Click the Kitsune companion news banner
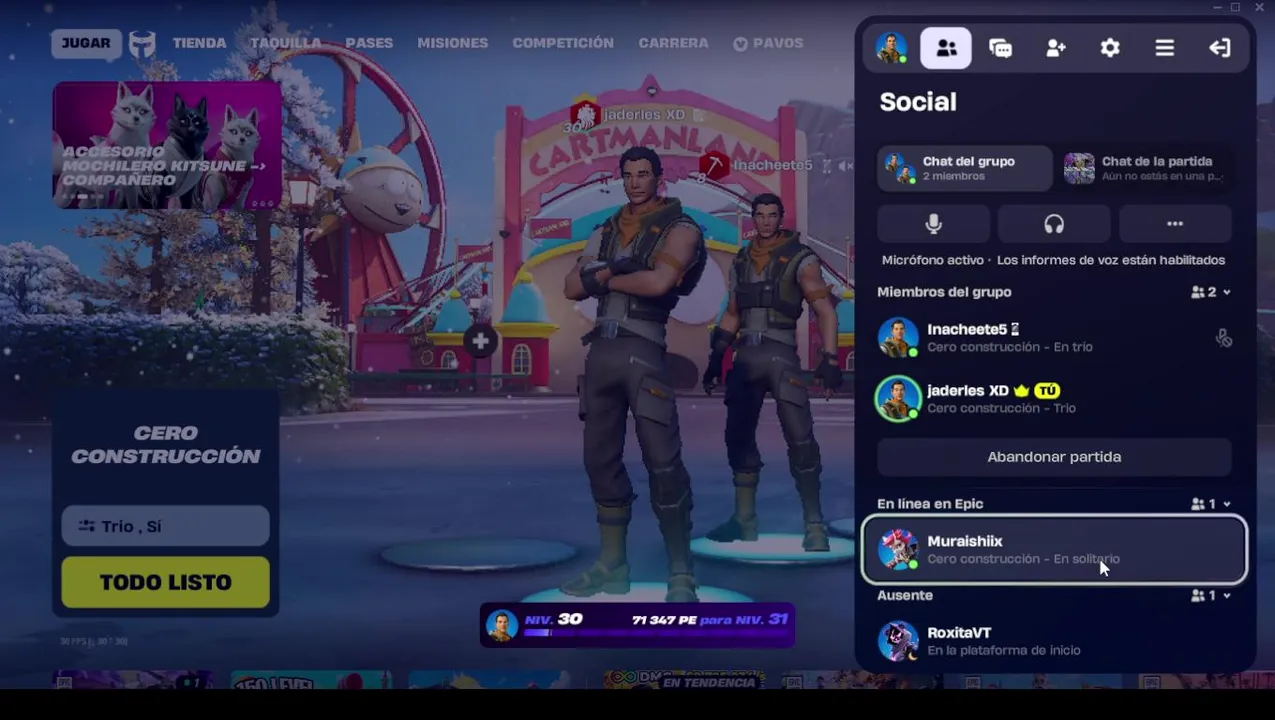The height and width of the screenshot is (720, 1275). (167, 146)
